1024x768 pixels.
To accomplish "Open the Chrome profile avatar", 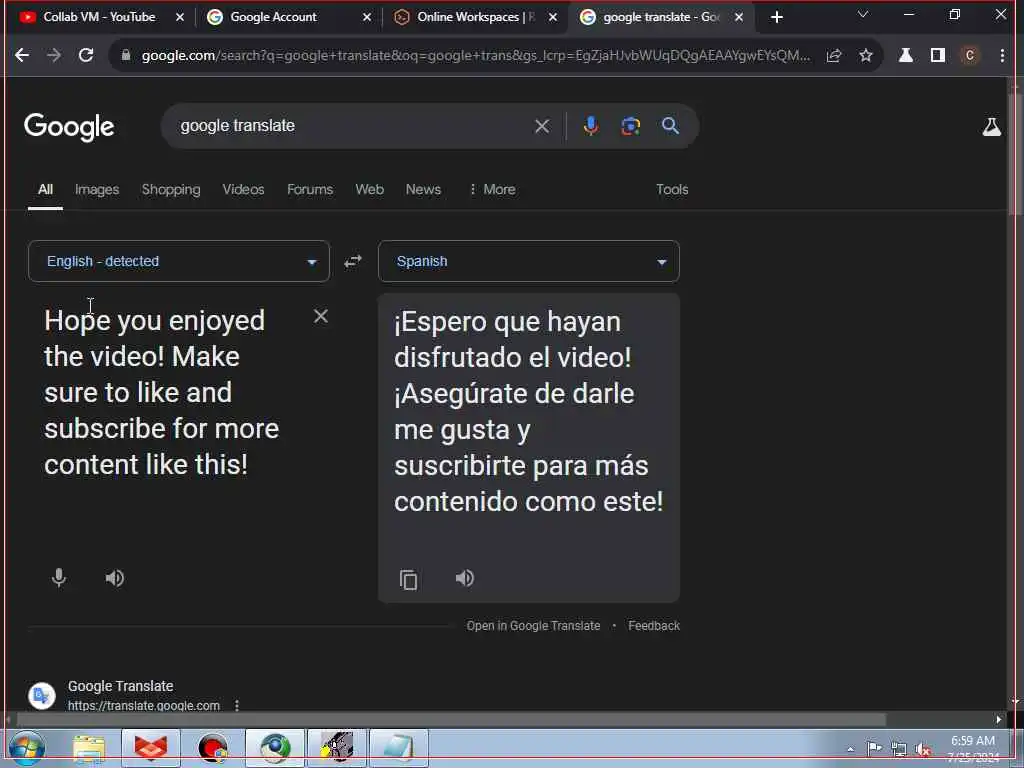I will click(970, 56).
